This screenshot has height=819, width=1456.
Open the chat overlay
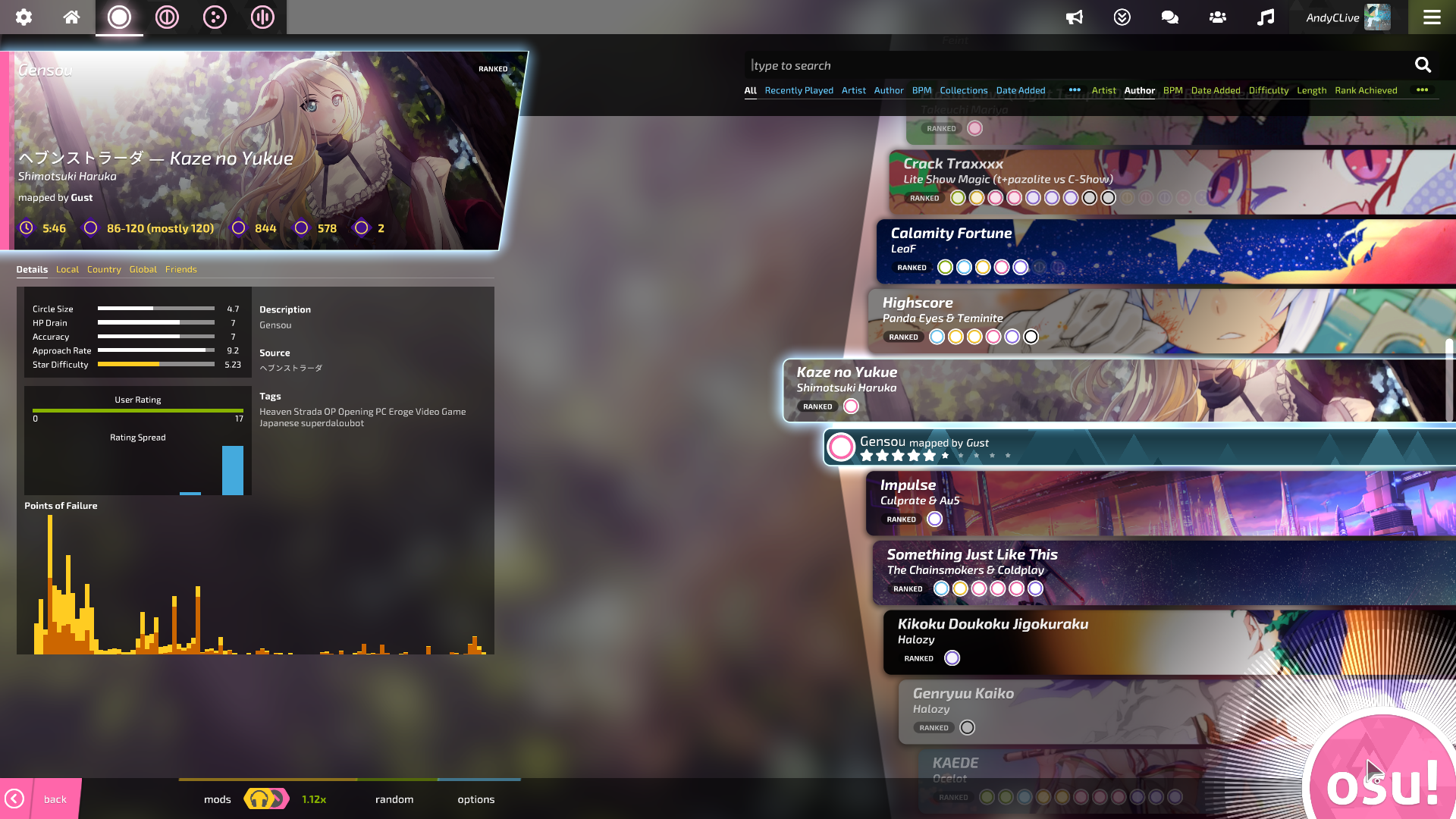[x=1169, y=17]
